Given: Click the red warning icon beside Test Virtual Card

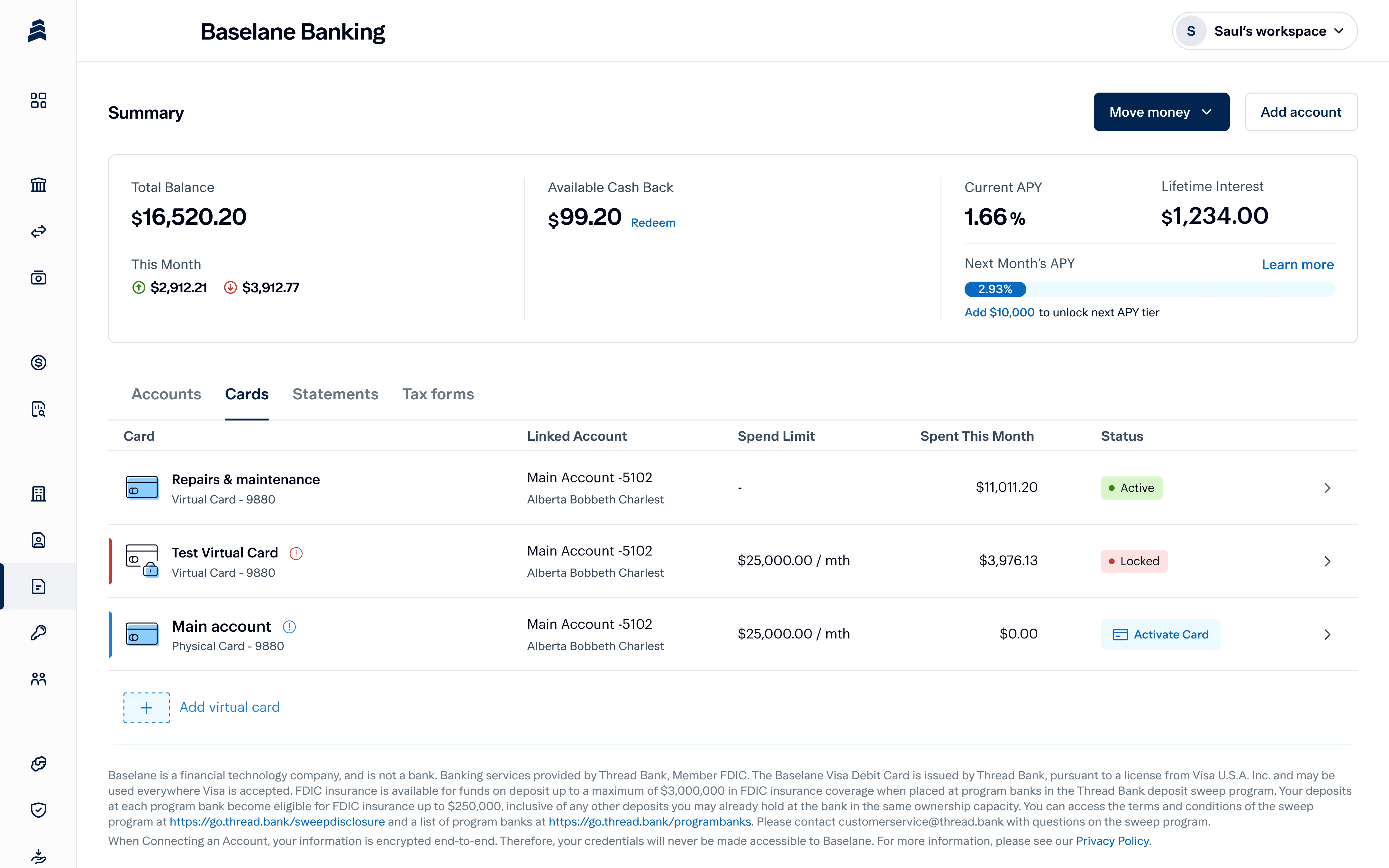Looking at the screenshot, I should tap(296, 553).
